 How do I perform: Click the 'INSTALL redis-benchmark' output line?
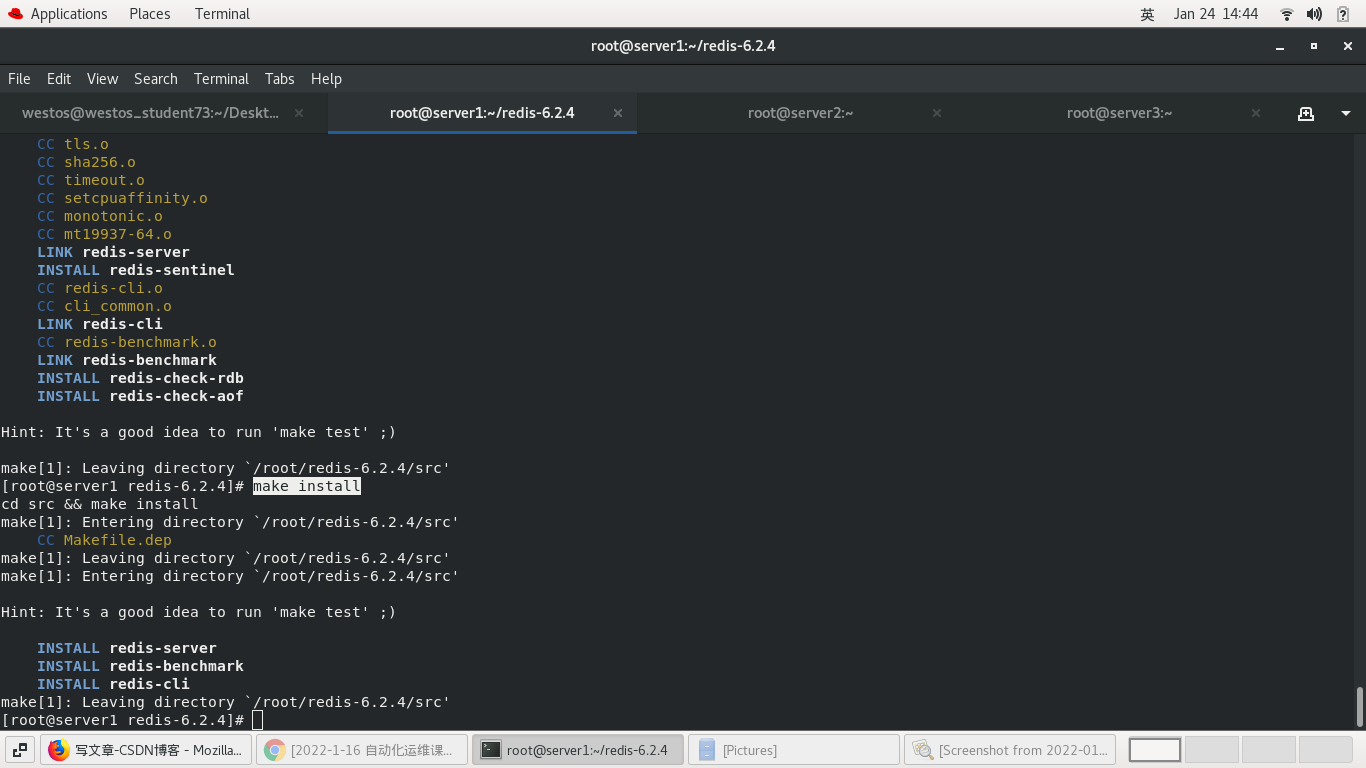coord(140,666)
